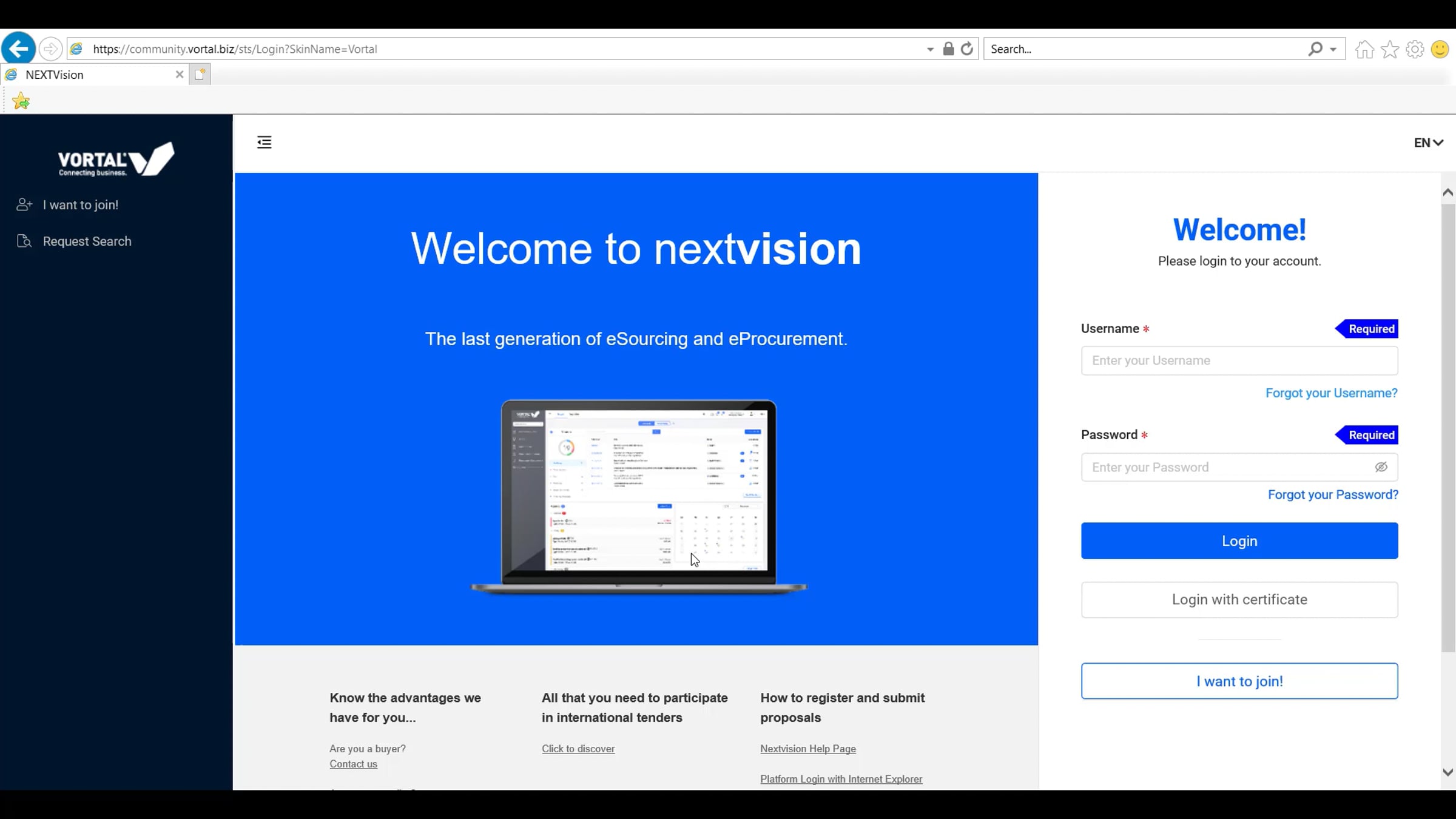Click the page refresh icon
Viewport: 1456px width, 819px height.
pos(967,49)
